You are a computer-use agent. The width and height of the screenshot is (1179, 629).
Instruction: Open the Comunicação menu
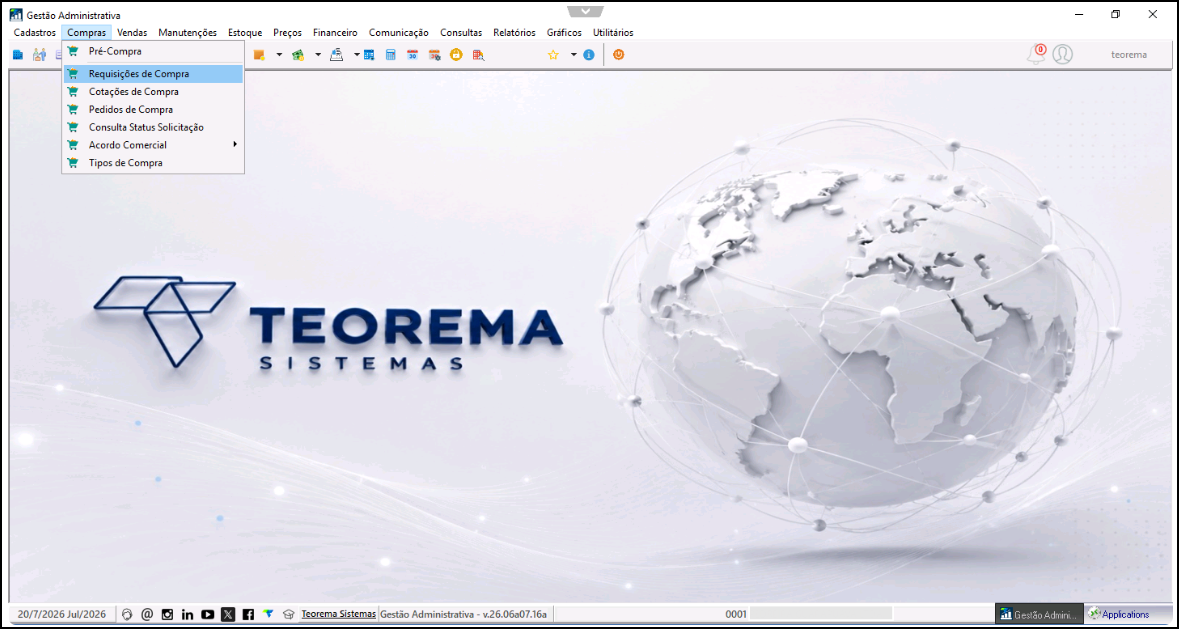click(399, 32)
